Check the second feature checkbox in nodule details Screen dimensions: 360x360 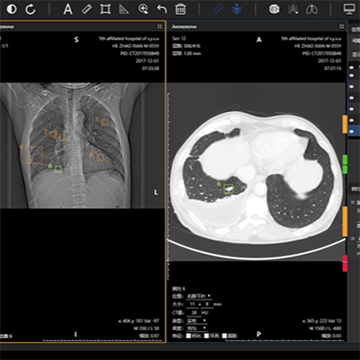[207, 336]
